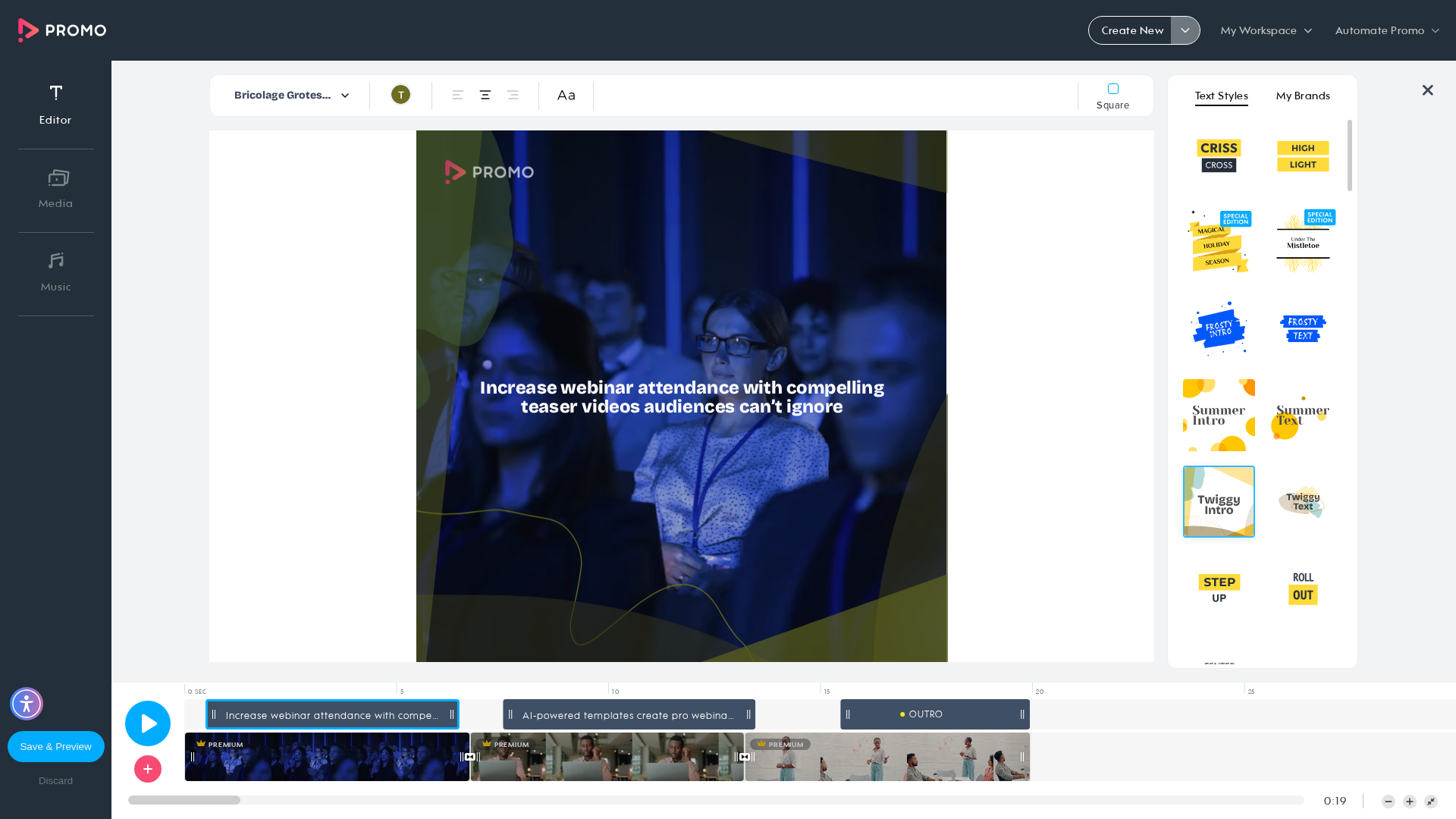Screen dimensions: 1456x819
Task: Click the headline text on the canvas
Action: click(682, 397)
